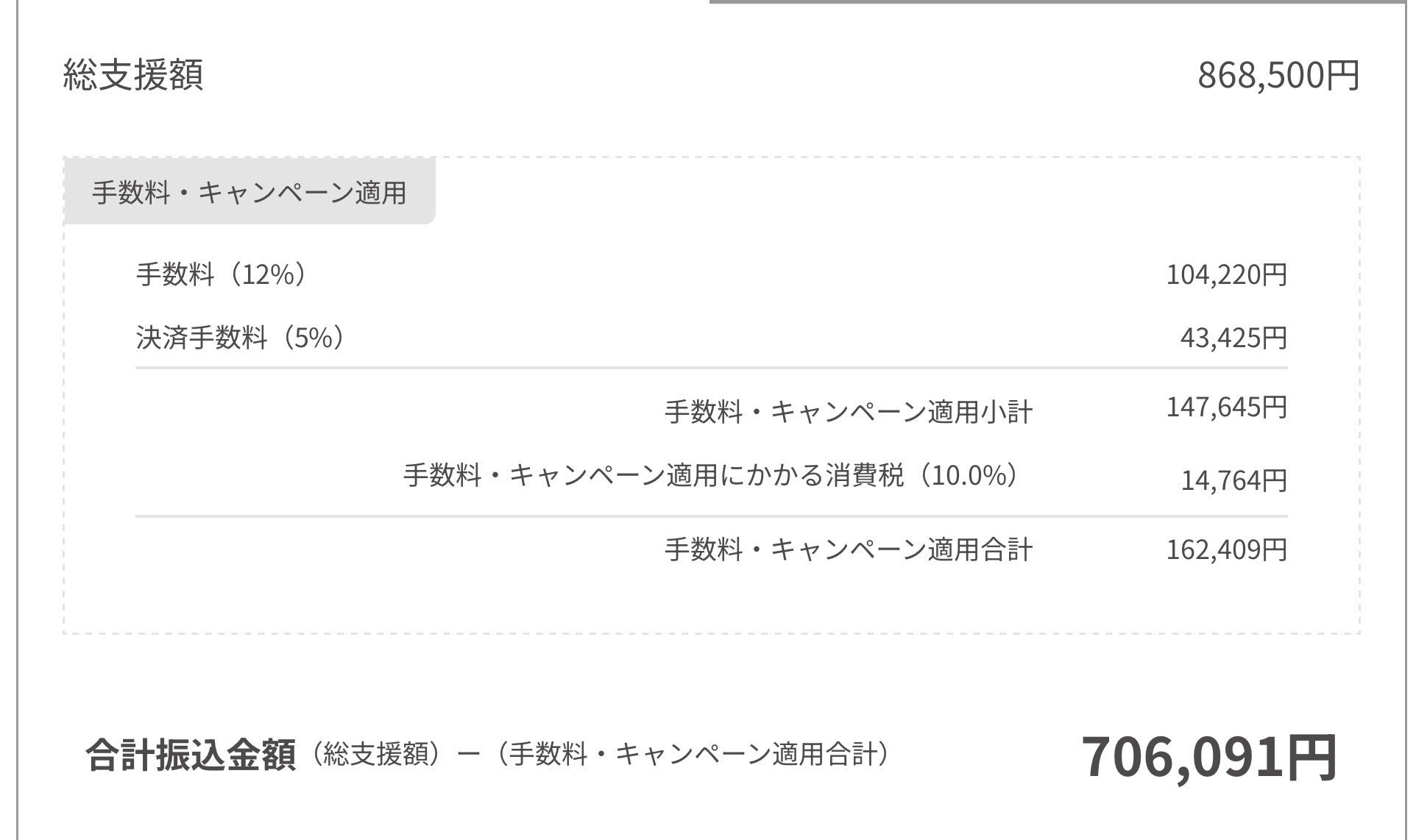This screenshot has height=840, width=1416.
Task: Select the 104,220円 fee amount
Action: click(1226, 274)
